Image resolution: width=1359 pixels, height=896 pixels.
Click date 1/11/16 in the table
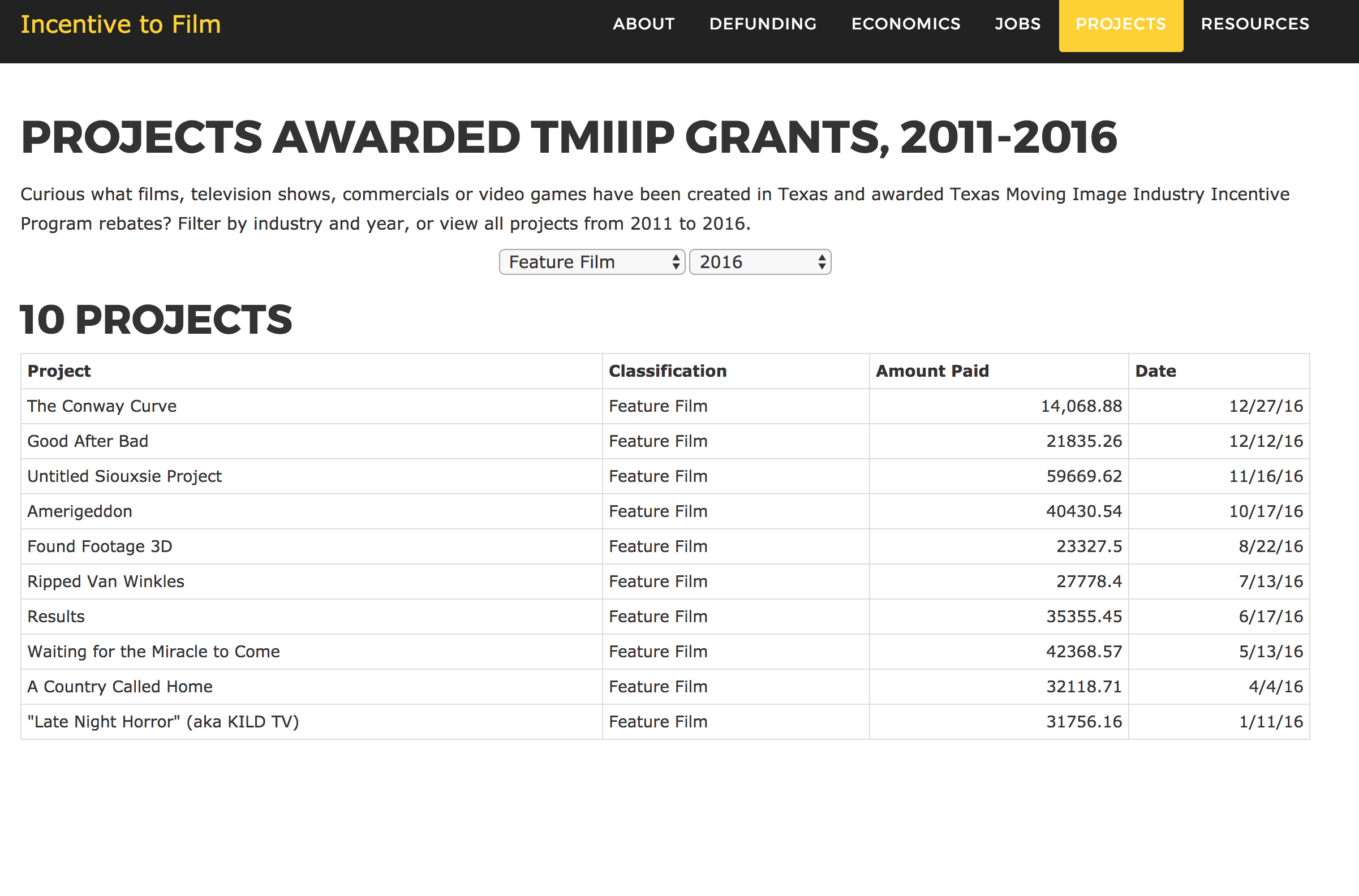[1271, 722]
